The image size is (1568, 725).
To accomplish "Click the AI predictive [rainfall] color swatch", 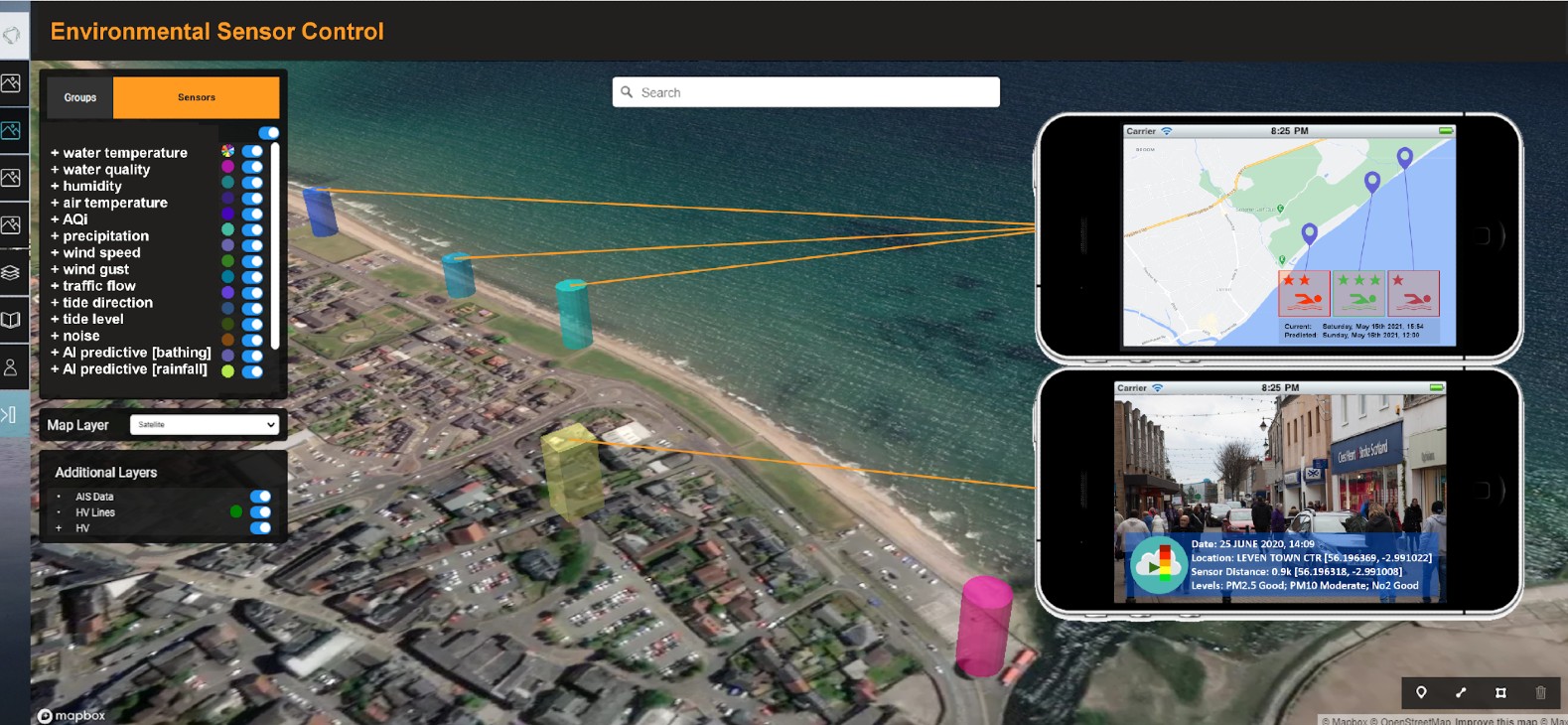I will [227, 371].
